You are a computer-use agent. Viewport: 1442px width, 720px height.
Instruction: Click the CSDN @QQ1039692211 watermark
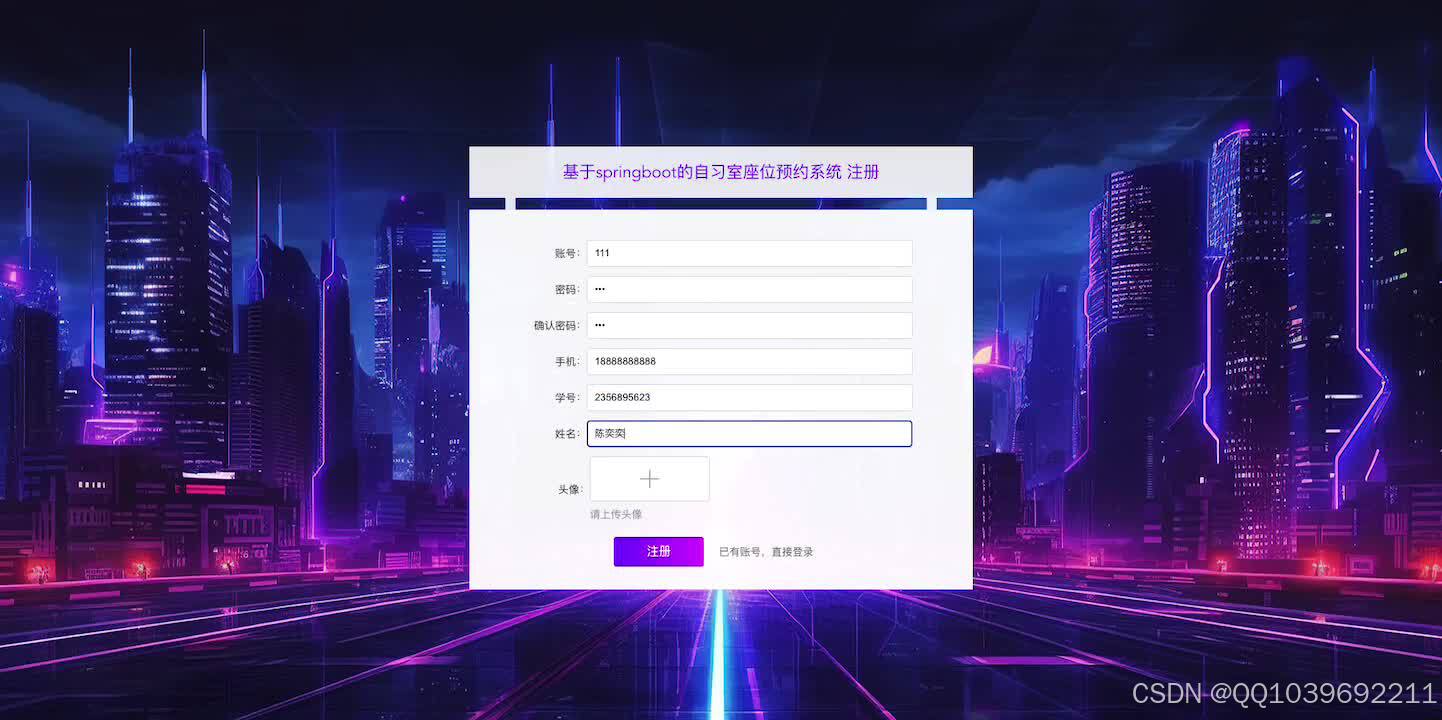(1284, 693)
